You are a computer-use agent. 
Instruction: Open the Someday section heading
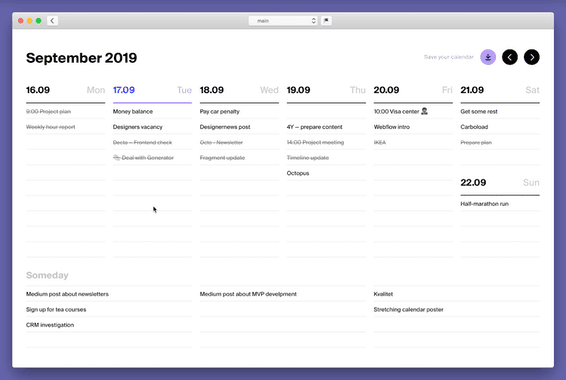[47, 275]
